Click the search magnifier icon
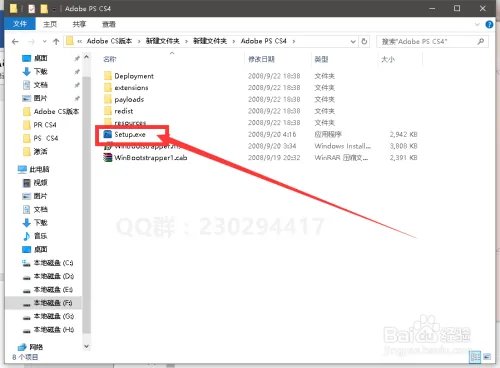This screenshot has height=368, width=500. [x=481, y=41]
